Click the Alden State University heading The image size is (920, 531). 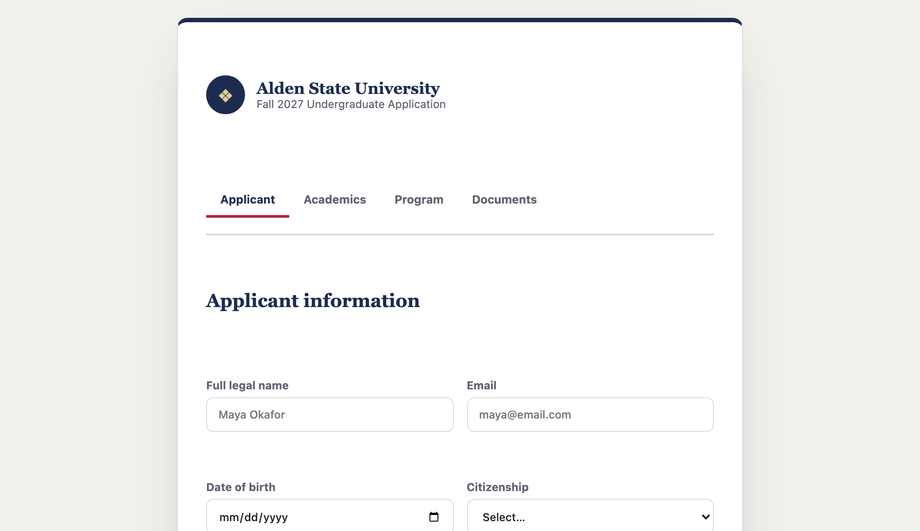pyautogui.click(x=348, y=88)
